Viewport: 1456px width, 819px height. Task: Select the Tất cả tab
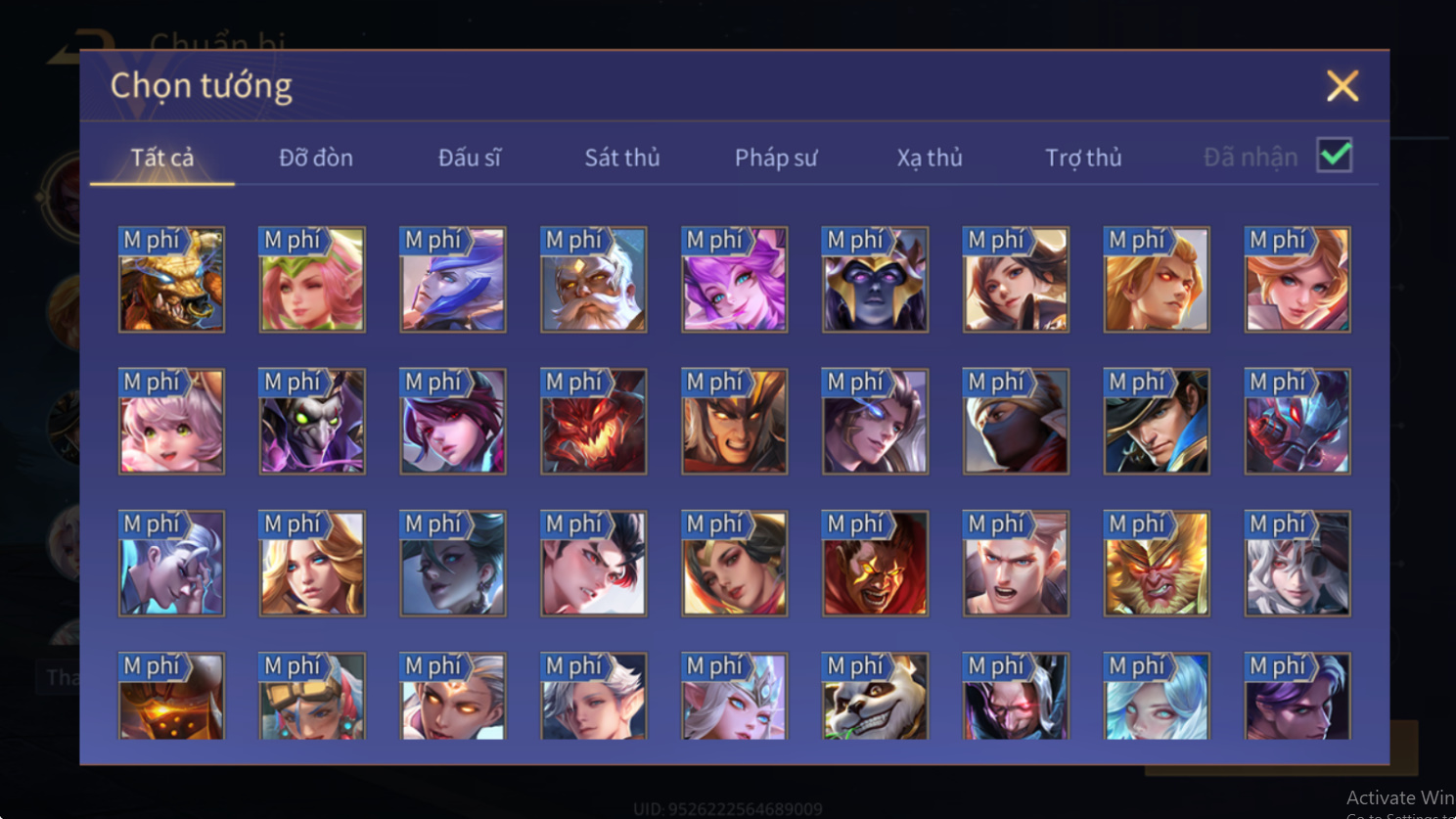[x=162, y=158]
